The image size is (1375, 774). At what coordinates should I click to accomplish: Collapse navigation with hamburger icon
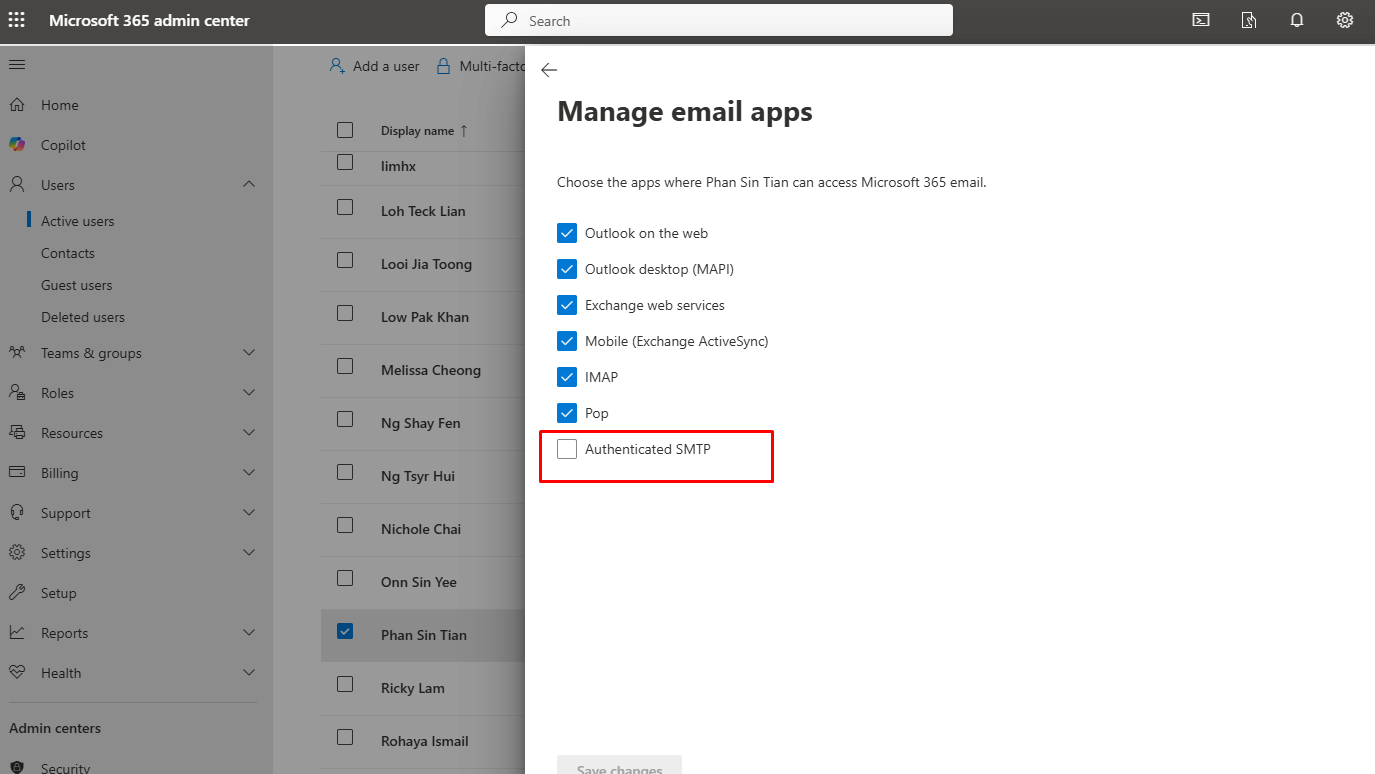coord(17,65)
